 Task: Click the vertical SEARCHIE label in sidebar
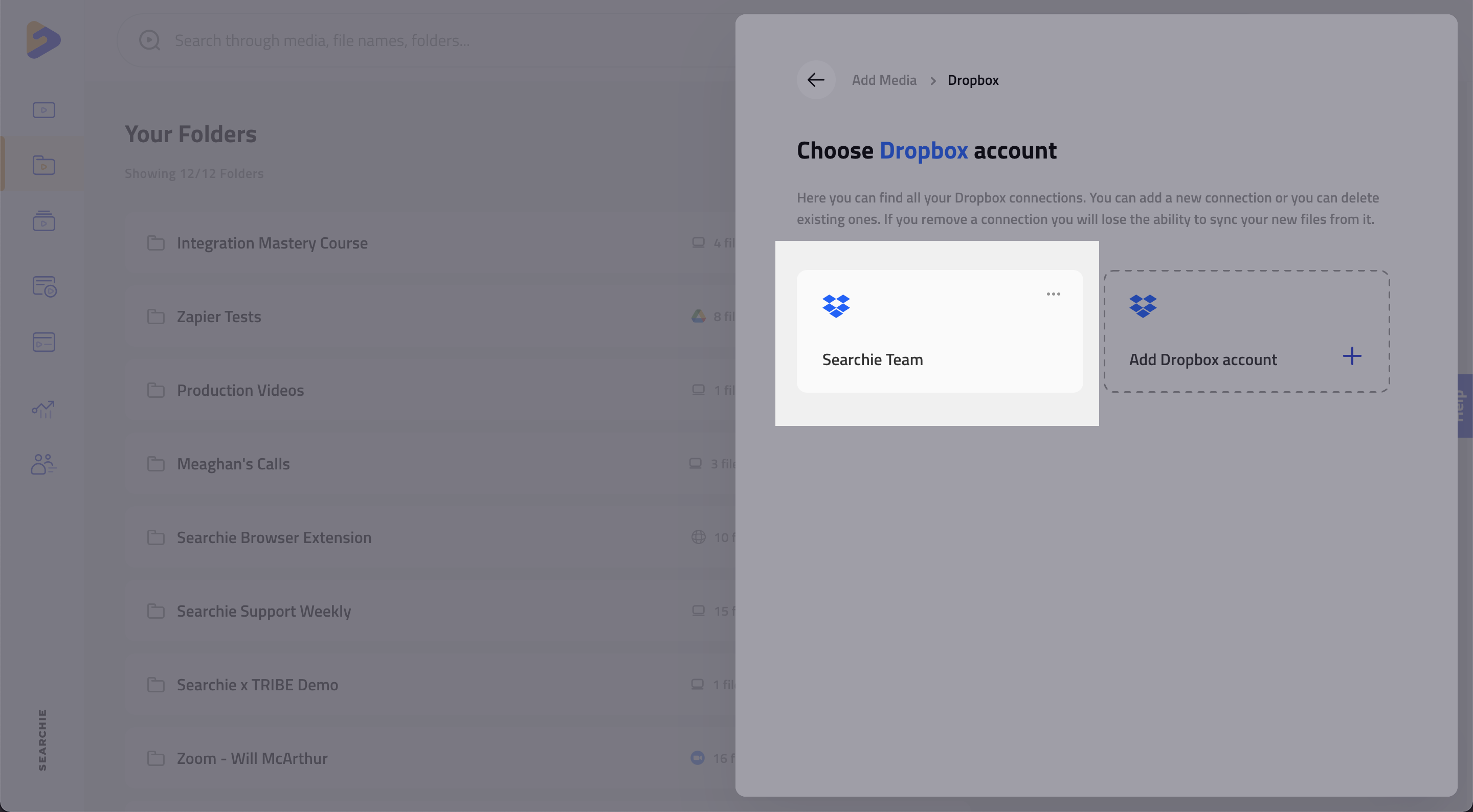(x=42, y=739)
